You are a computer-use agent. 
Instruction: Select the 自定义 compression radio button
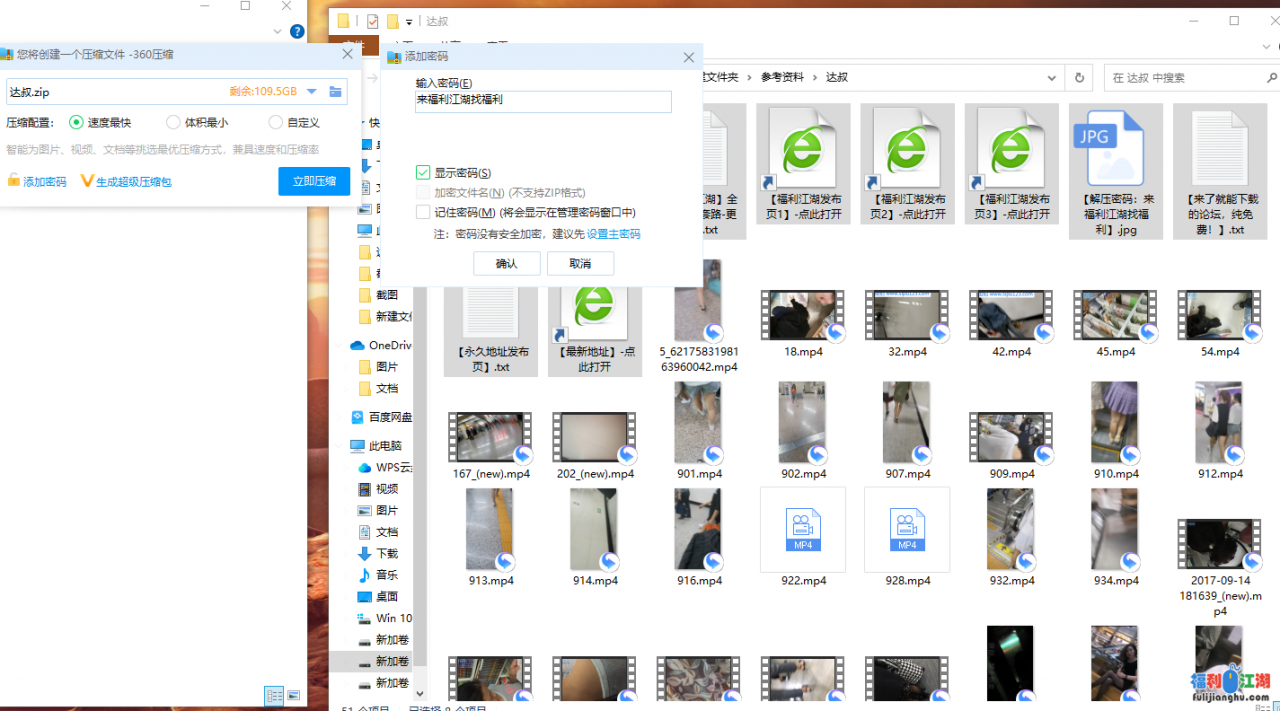pyautogui.click(x=277, y=122)
